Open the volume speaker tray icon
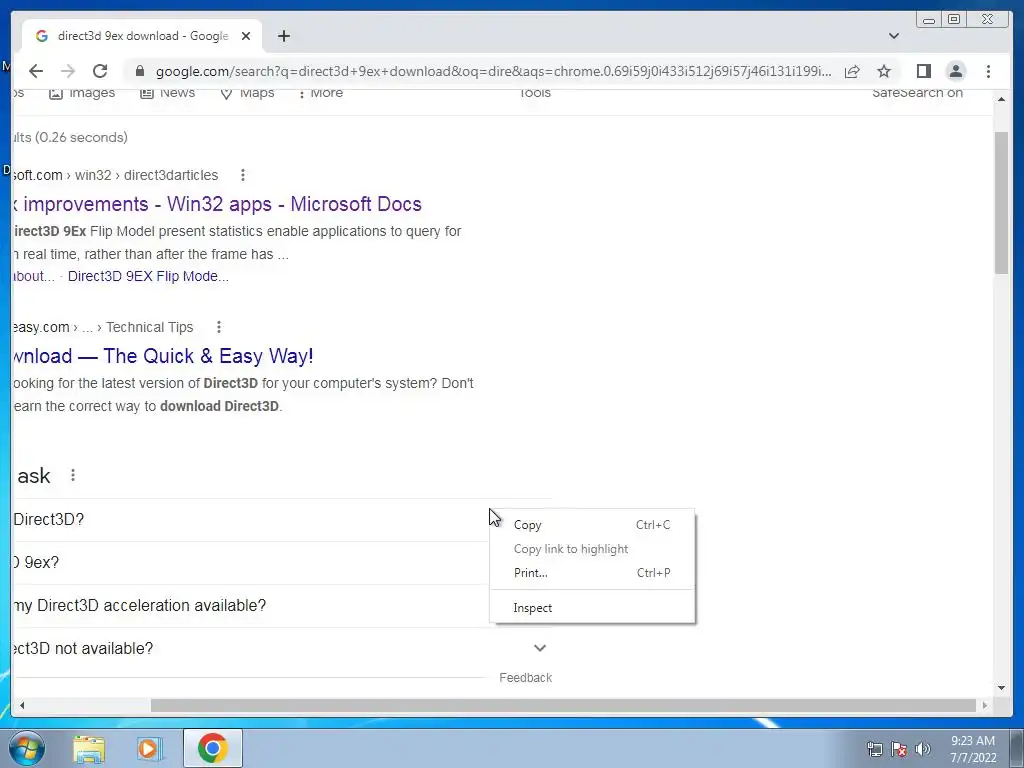The height and width of the screenshot is (768, 1024). coord(923,749)
